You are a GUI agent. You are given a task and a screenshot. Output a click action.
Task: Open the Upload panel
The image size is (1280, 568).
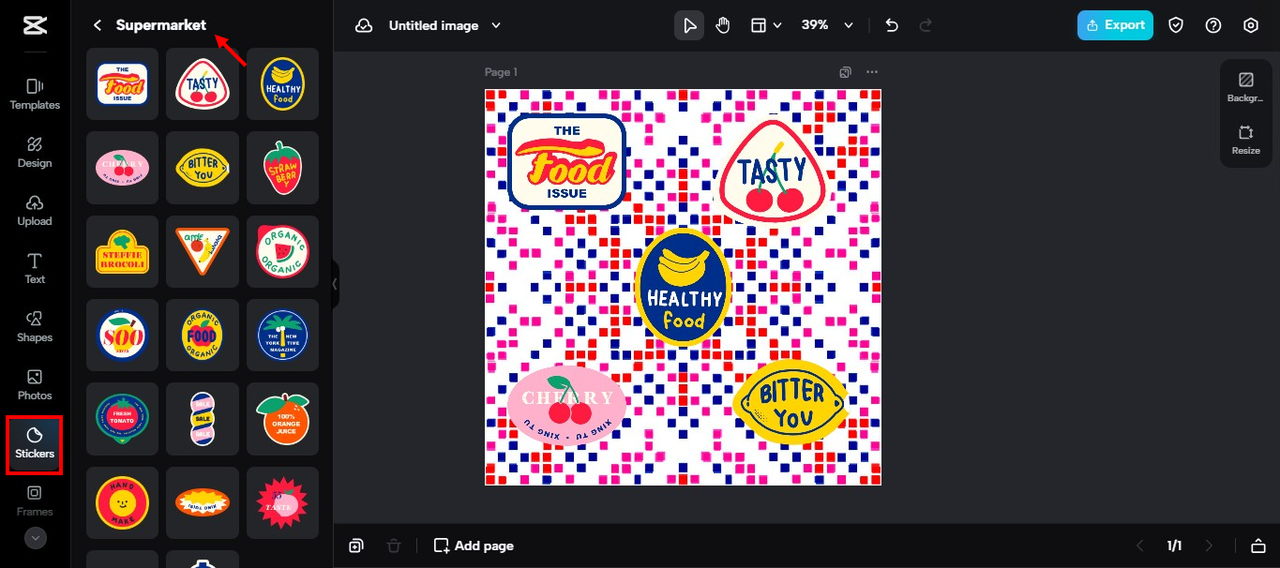[x=35, y=210]
